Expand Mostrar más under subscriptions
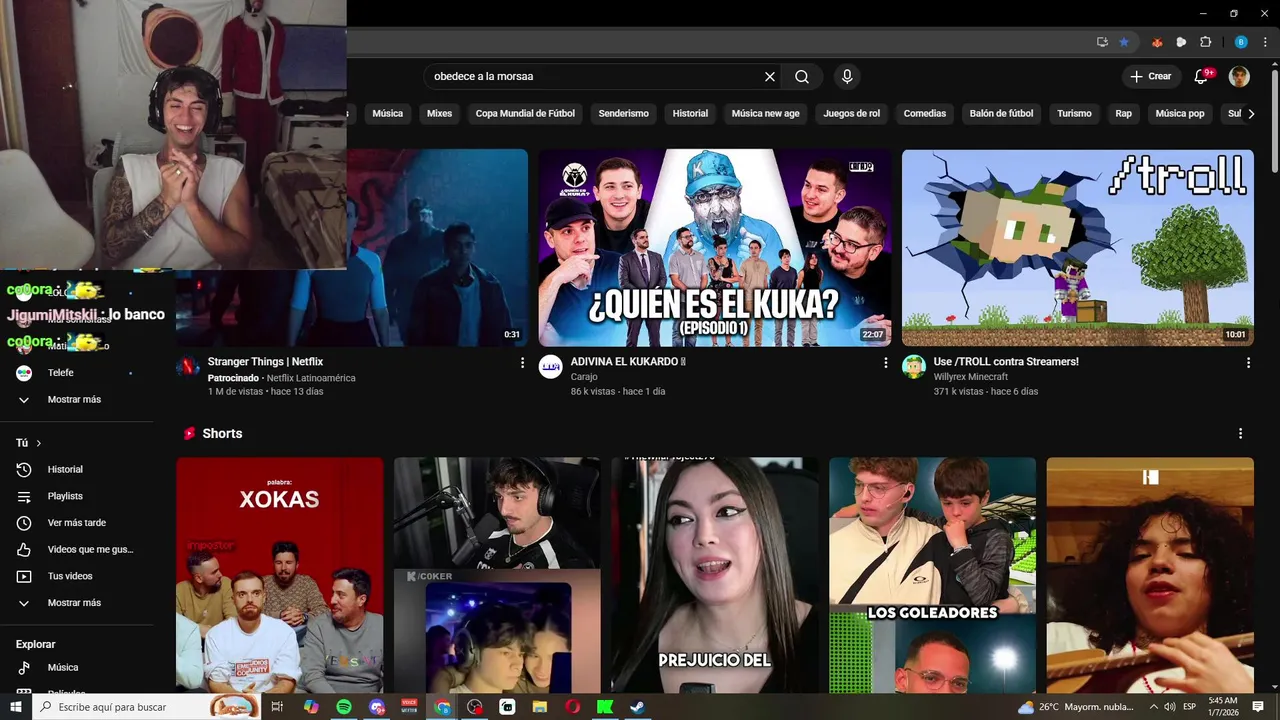 (x=74, y=400)
